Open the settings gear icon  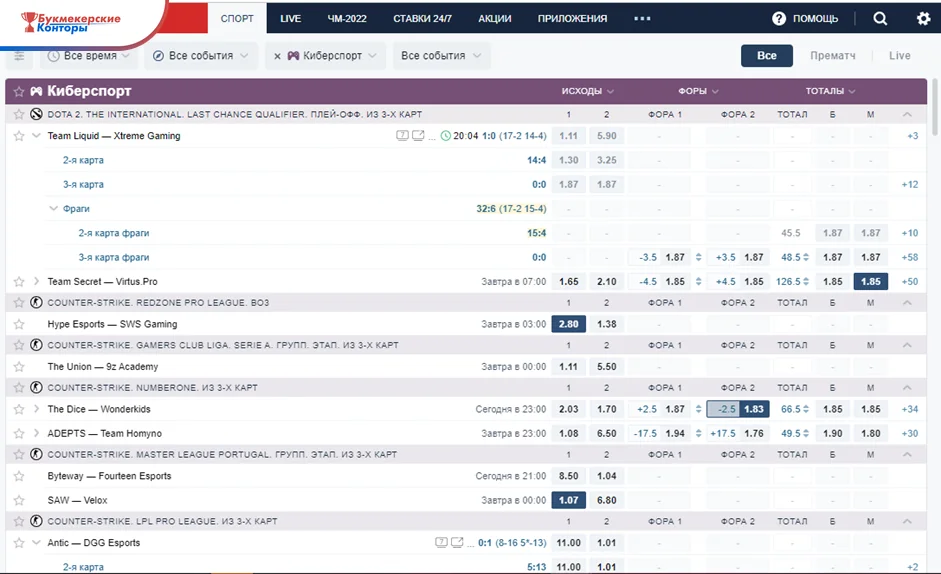coord(924,19)
